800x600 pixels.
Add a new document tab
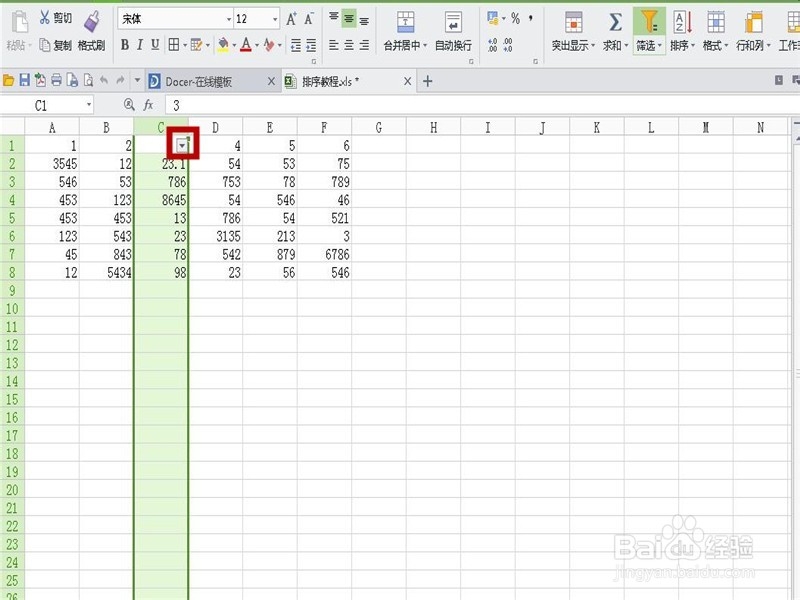(x=428, y=82)
